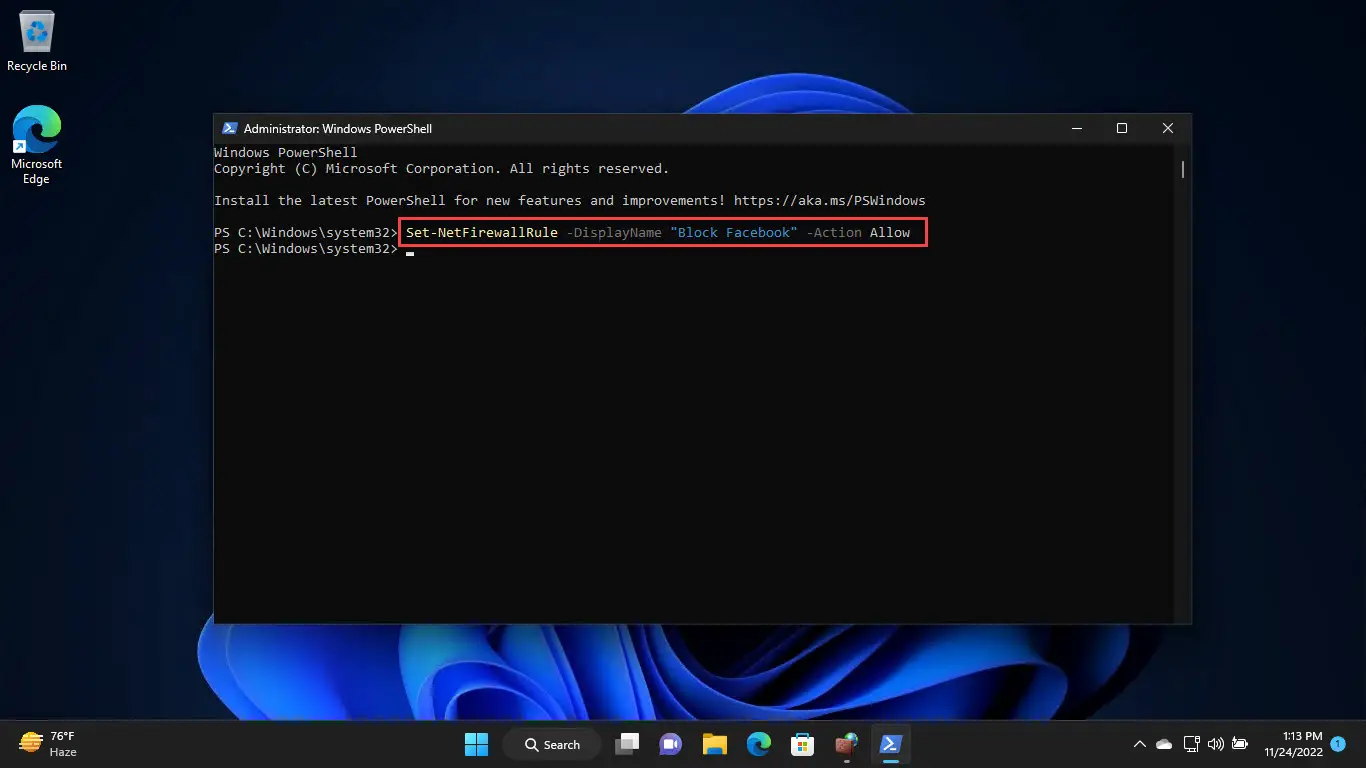The height and width of the screenshot is (768, 1366).
Task: Open the Windows Firewall taskbar app
Action: 846,744
